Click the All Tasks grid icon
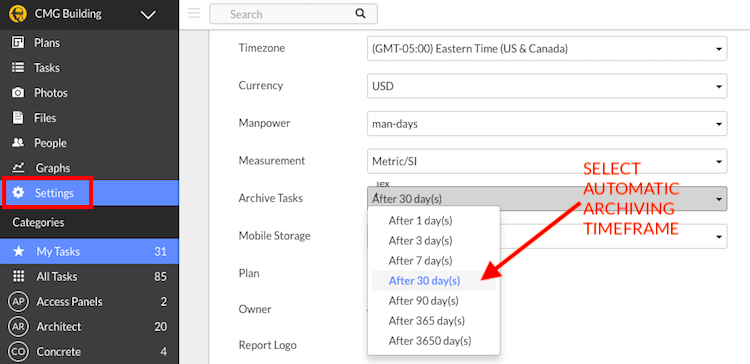Viewport: 750px width, 364px height. (x=18, y=276)
